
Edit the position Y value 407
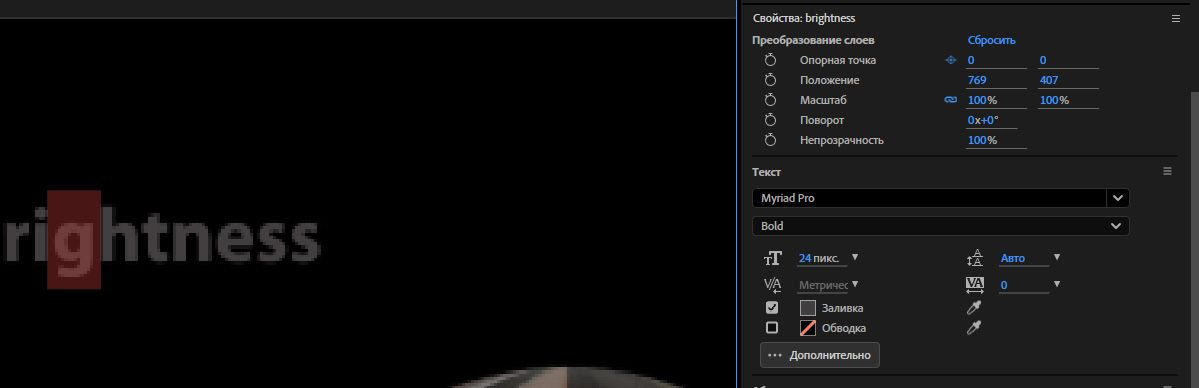1067,80
